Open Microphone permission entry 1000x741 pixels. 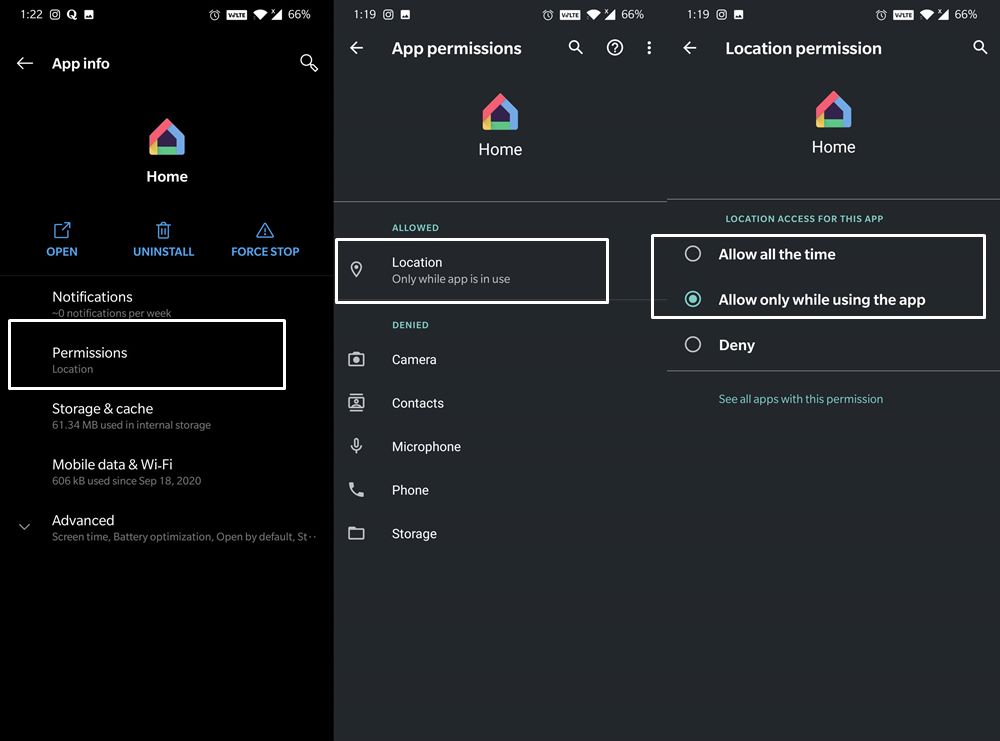point(500,446)
